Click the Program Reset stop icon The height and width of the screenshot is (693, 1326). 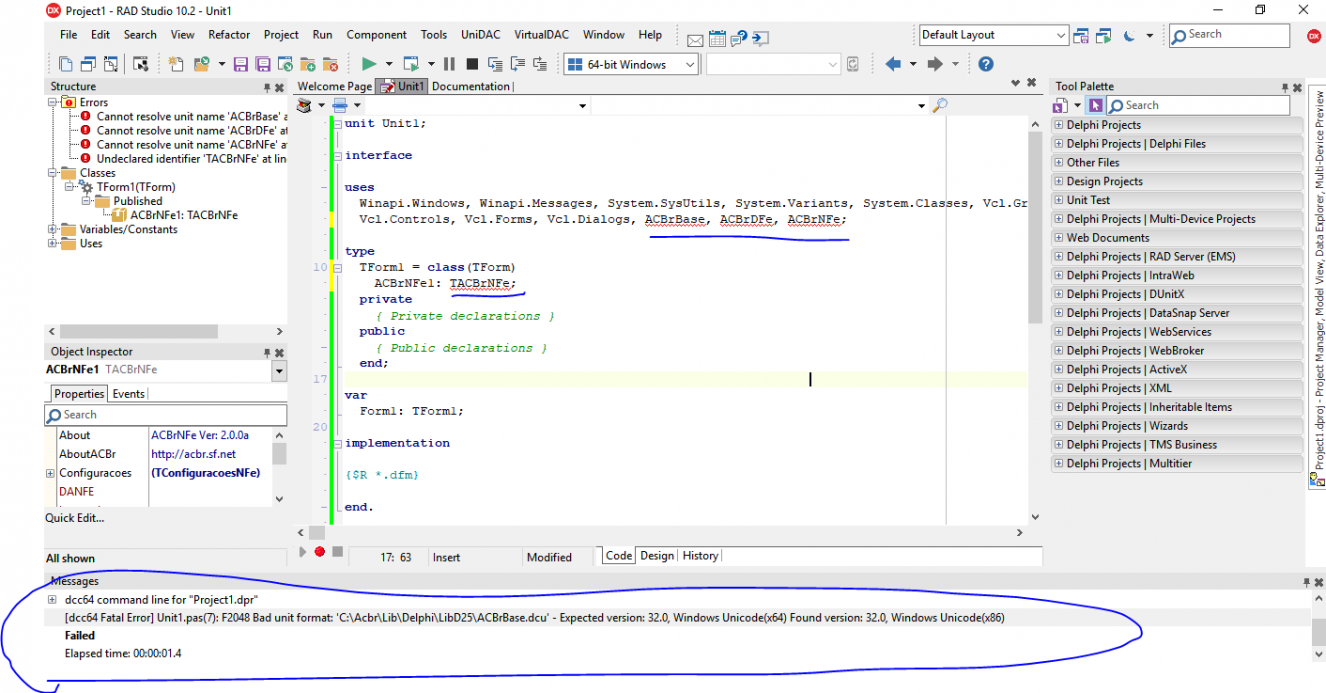tap(472, 64)
